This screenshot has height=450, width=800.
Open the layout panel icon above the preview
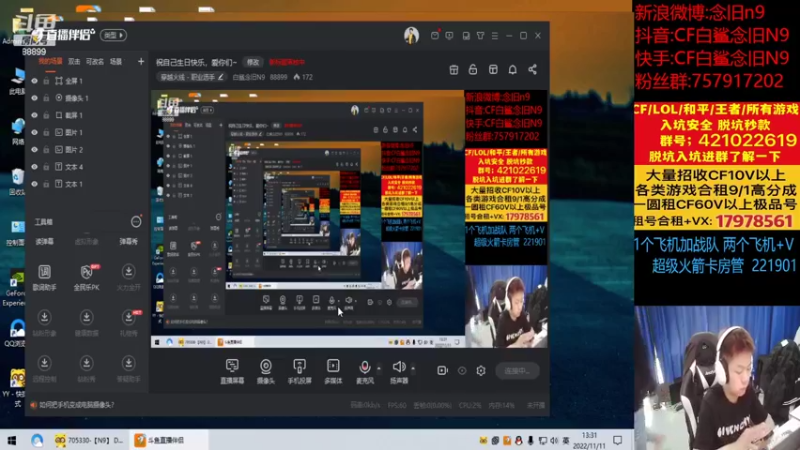point(493,69)
